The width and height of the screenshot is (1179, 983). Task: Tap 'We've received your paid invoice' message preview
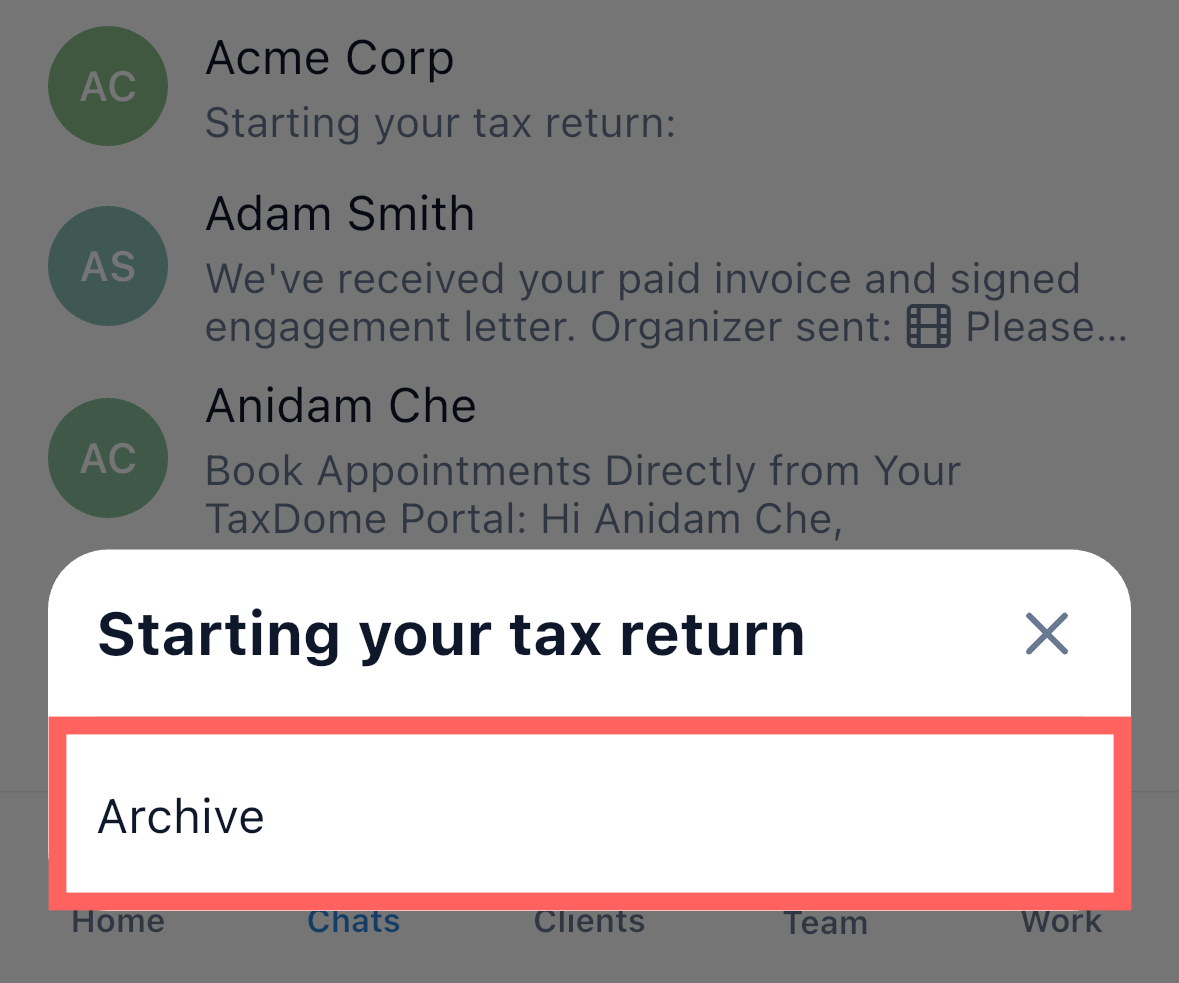[642, 279]
